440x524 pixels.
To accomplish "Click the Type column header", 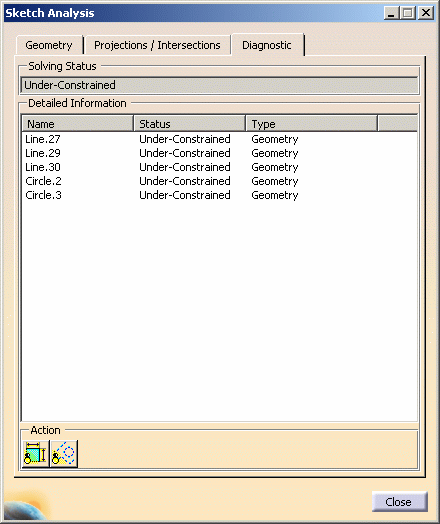I will tap(312, 124).
